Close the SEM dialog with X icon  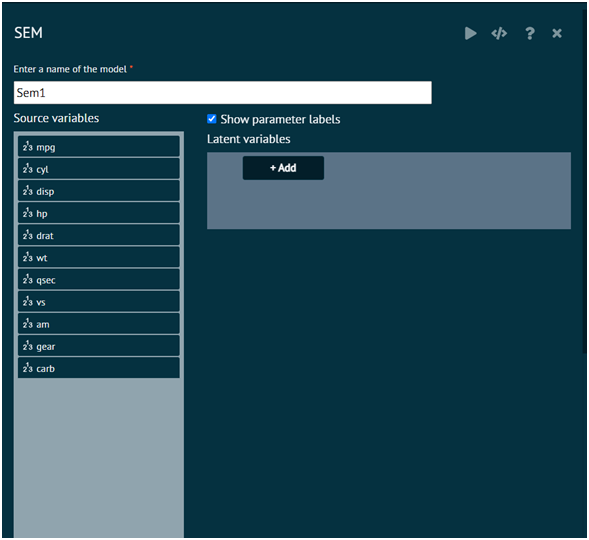557,33
